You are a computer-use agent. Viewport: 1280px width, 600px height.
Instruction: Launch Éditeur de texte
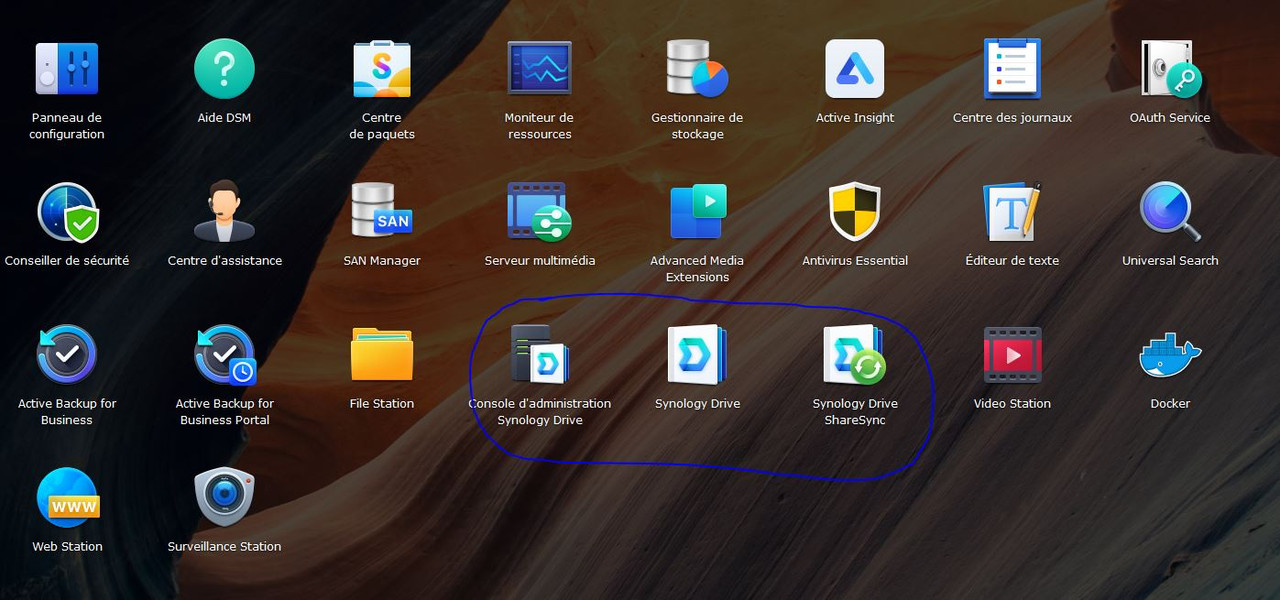(x=1012, y=212)
